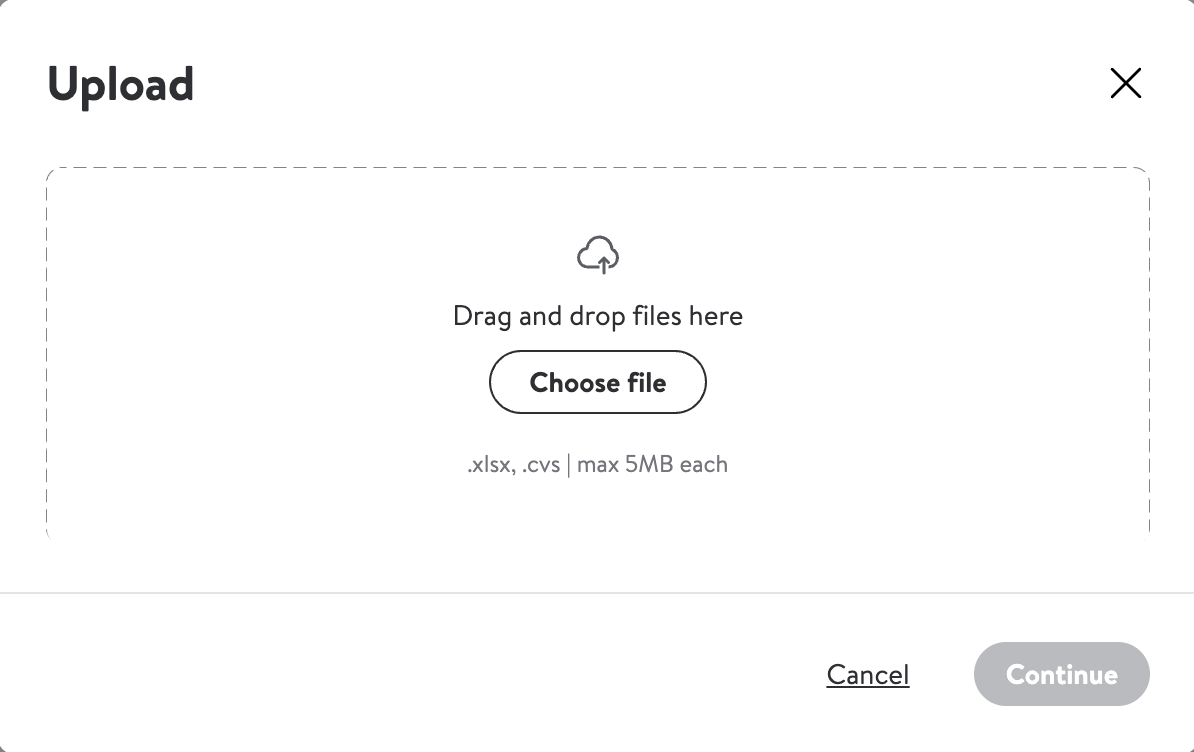Proceed with the Continue button
The width and height of the screenshot is (1194, 752).
click(x=1062, y=674)
